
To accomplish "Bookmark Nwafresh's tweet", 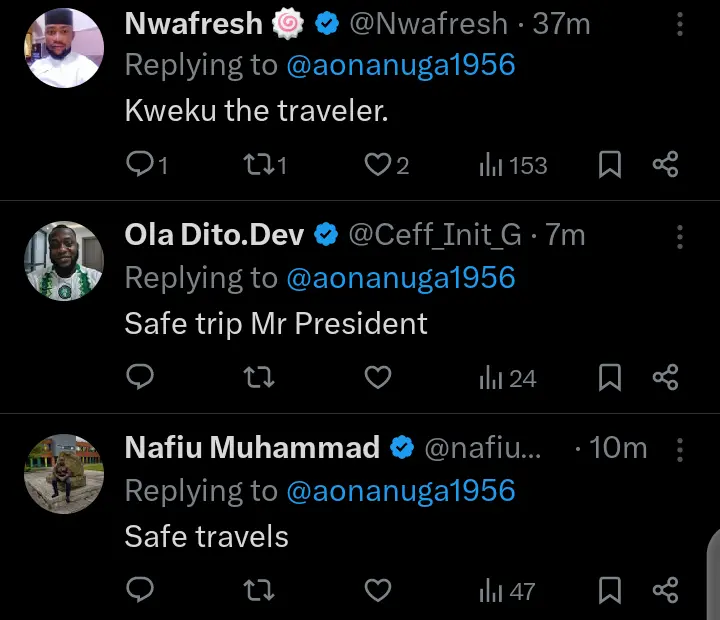I will (609, 165).
